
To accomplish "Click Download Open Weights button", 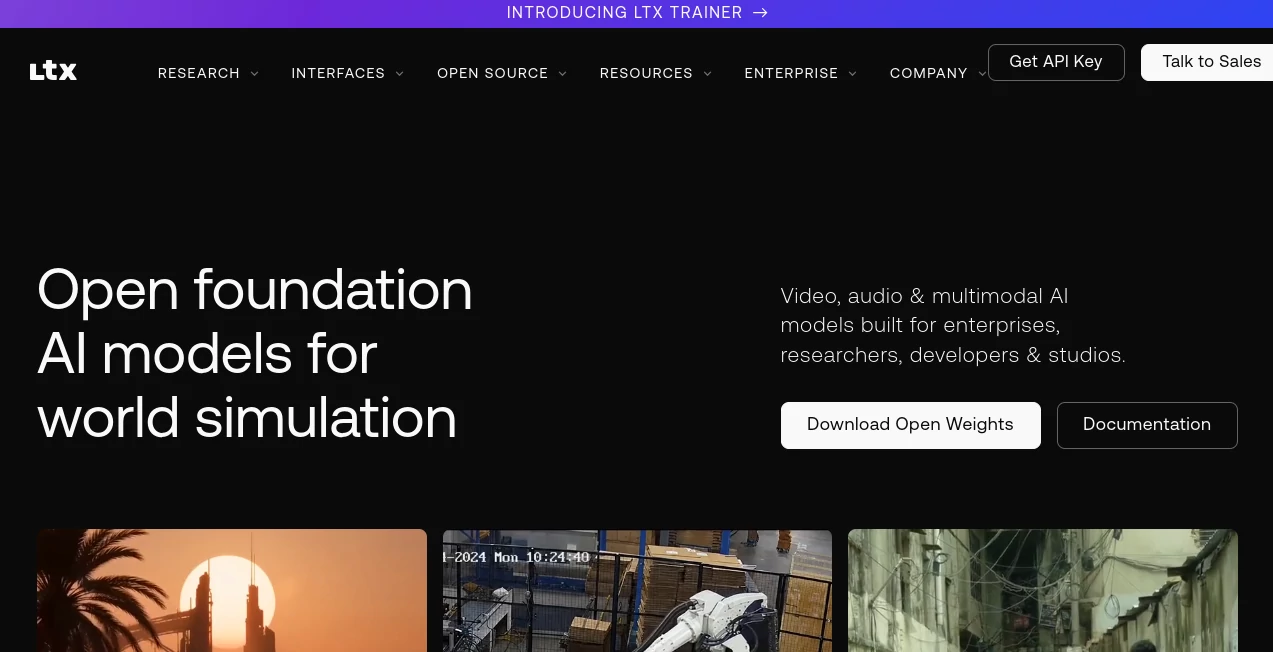I will (910, 425).
